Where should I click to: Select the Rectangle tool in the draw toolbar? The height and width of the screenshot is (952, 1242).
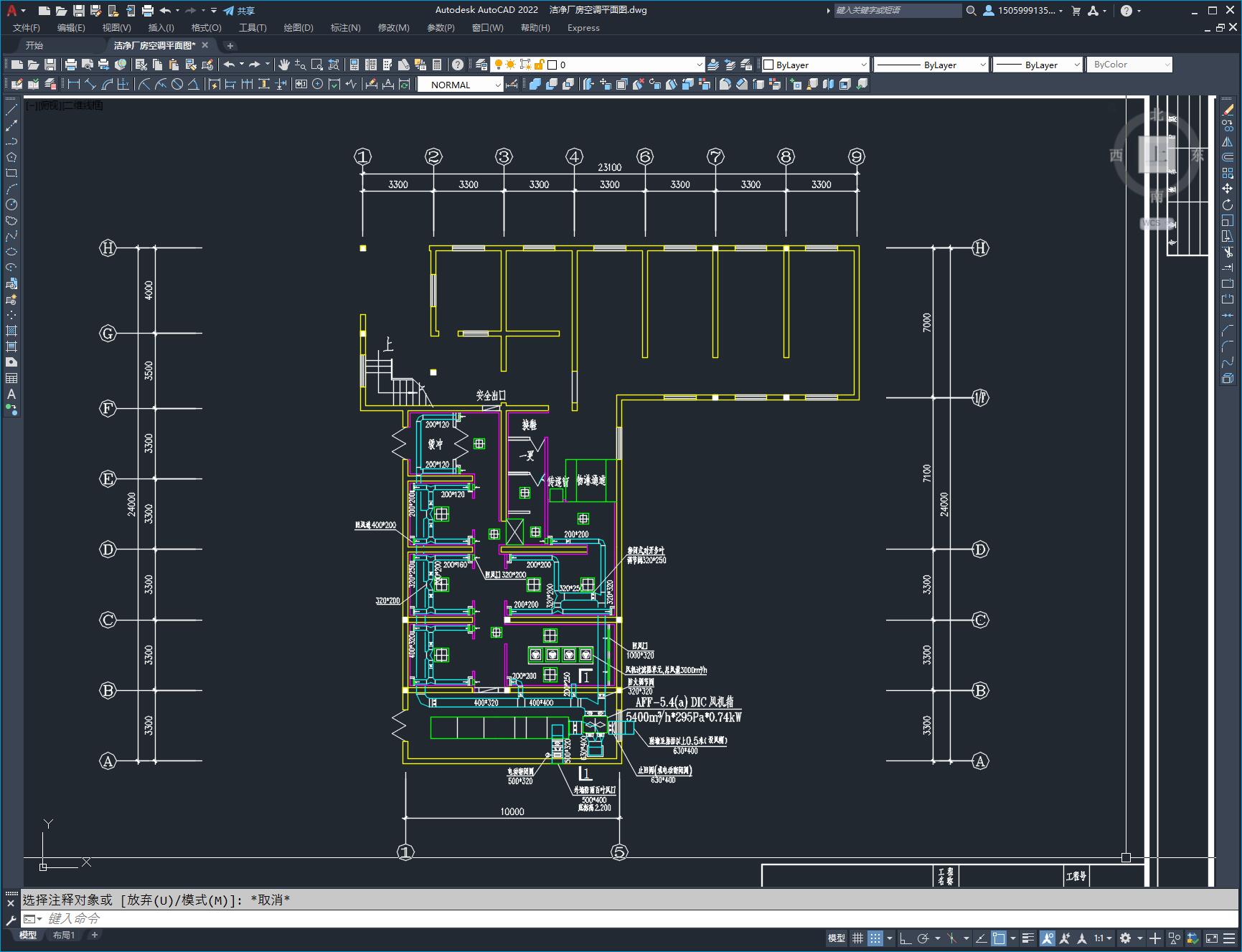pyautogui.click(x=11, y=173)
